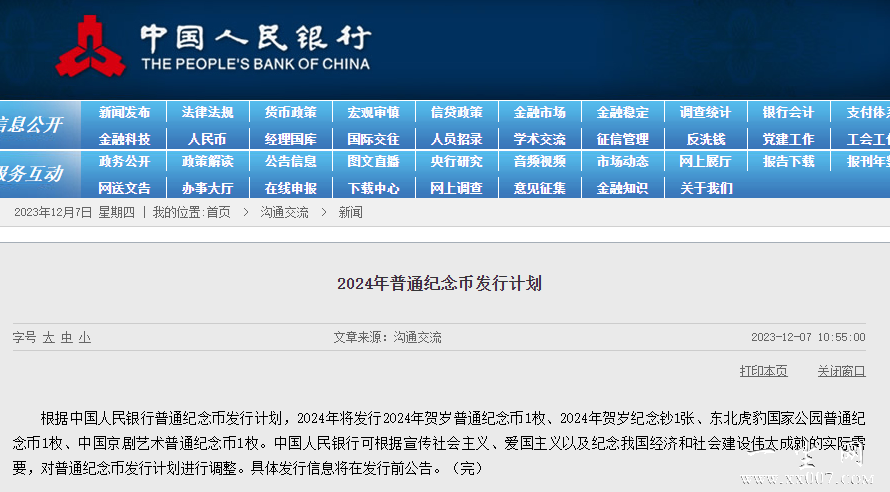Click the 服务互动 section header

click(31, 173)
